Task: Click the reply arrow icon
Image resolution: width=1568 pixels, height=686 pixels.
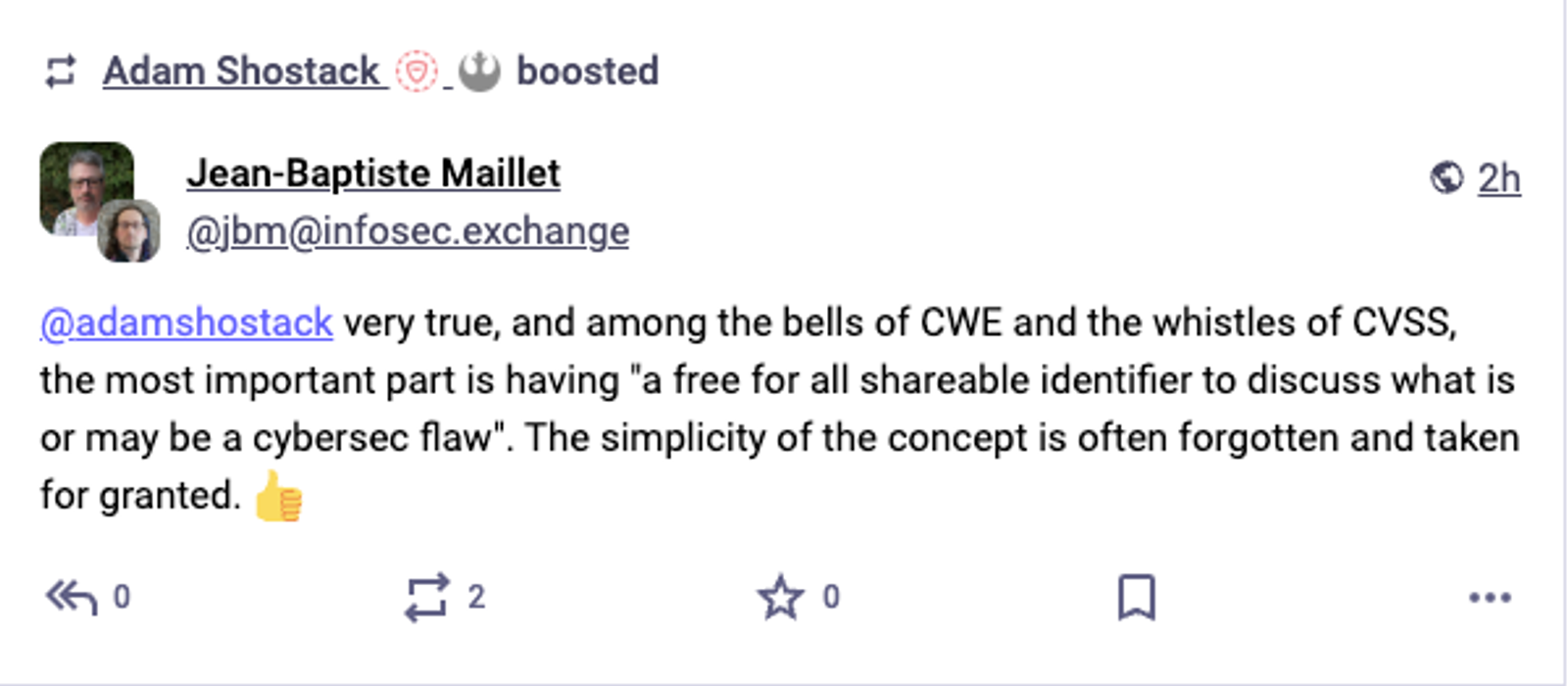Action: (x=72, y=597)
